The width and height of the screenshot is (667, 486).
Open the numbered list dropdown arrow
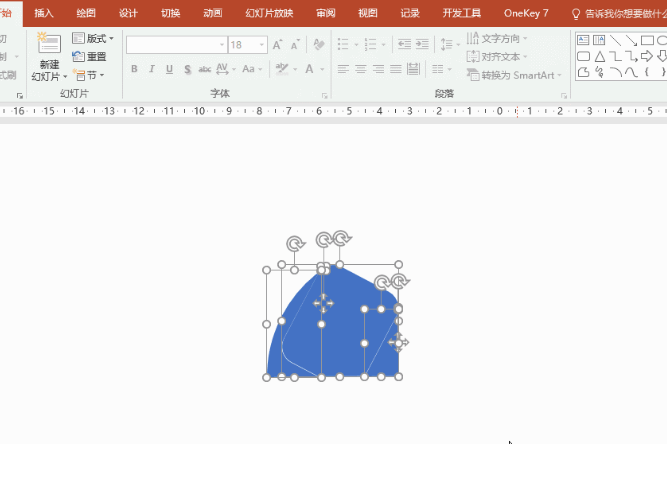[383, 44]
